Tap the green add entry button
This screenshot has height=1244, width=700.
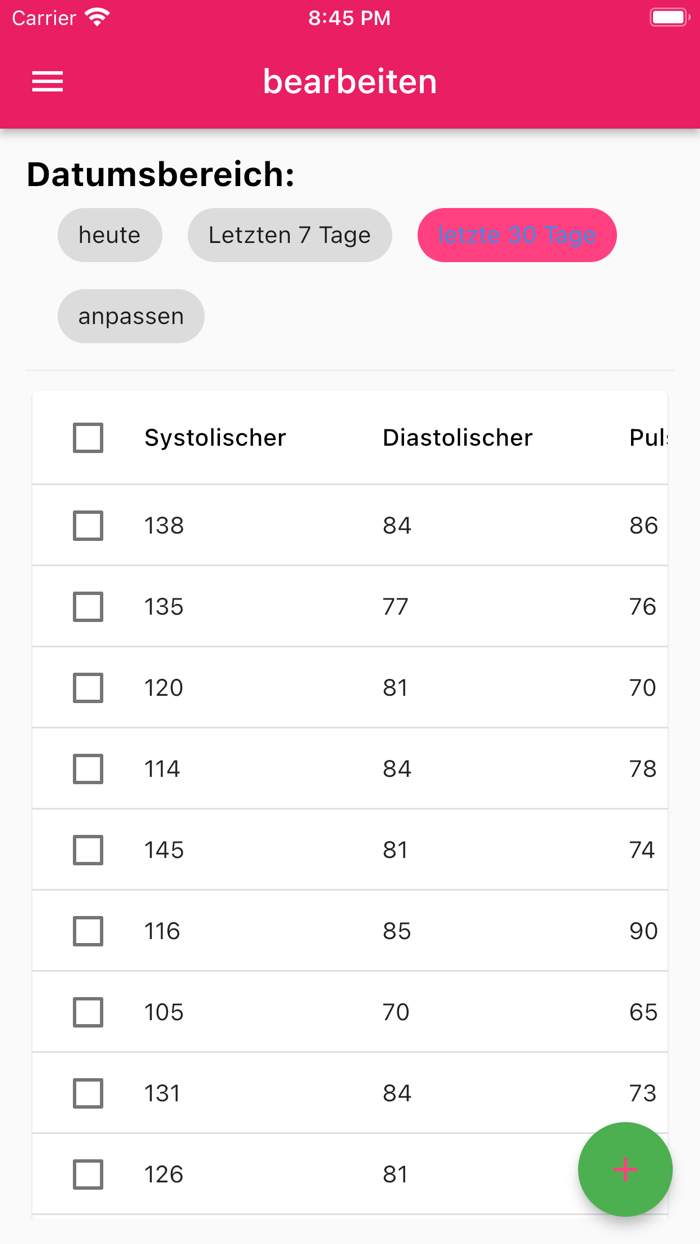[x=625, y=1169]
